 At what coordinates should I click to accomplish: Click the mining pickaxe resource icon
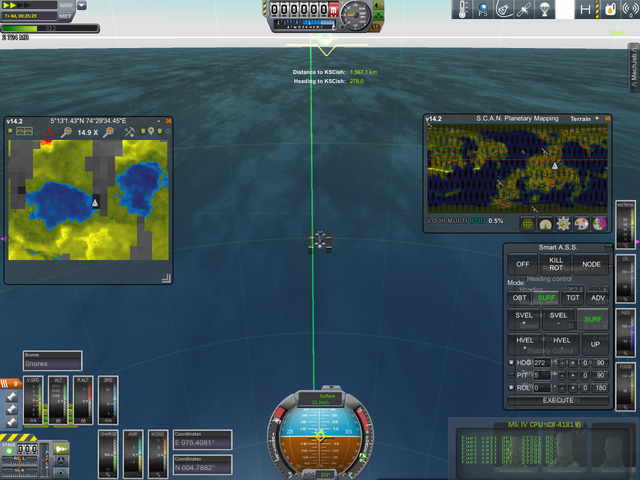pos(129,132)
